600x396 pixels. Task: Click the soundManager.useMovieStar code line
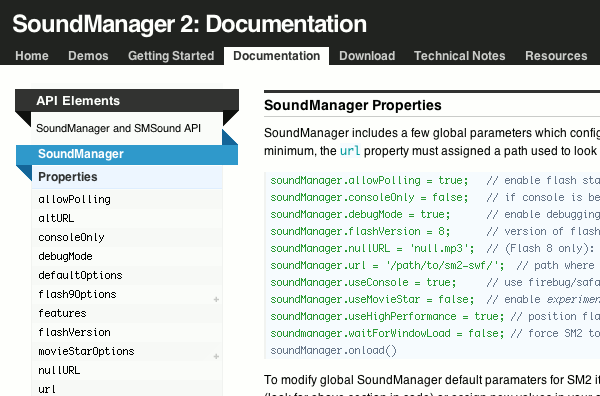(435, 299)
